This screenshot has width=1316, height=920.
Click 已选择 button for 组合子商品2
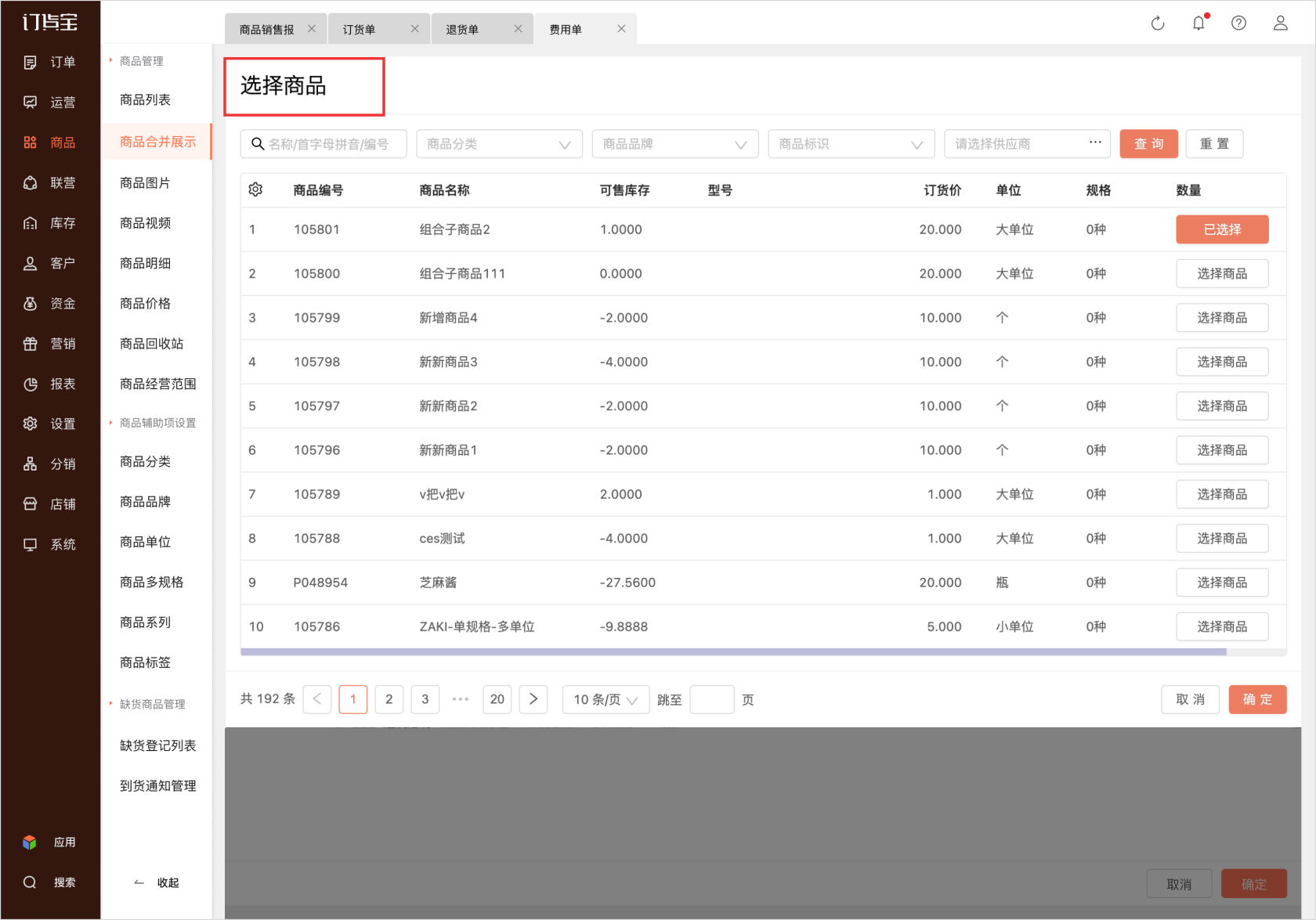coord(1222,229)
